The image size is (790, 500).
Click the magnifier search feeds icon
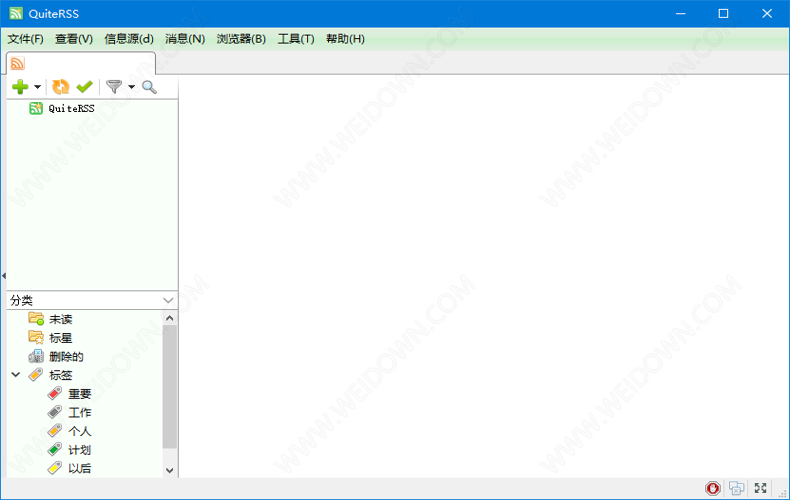click(149, 87)
